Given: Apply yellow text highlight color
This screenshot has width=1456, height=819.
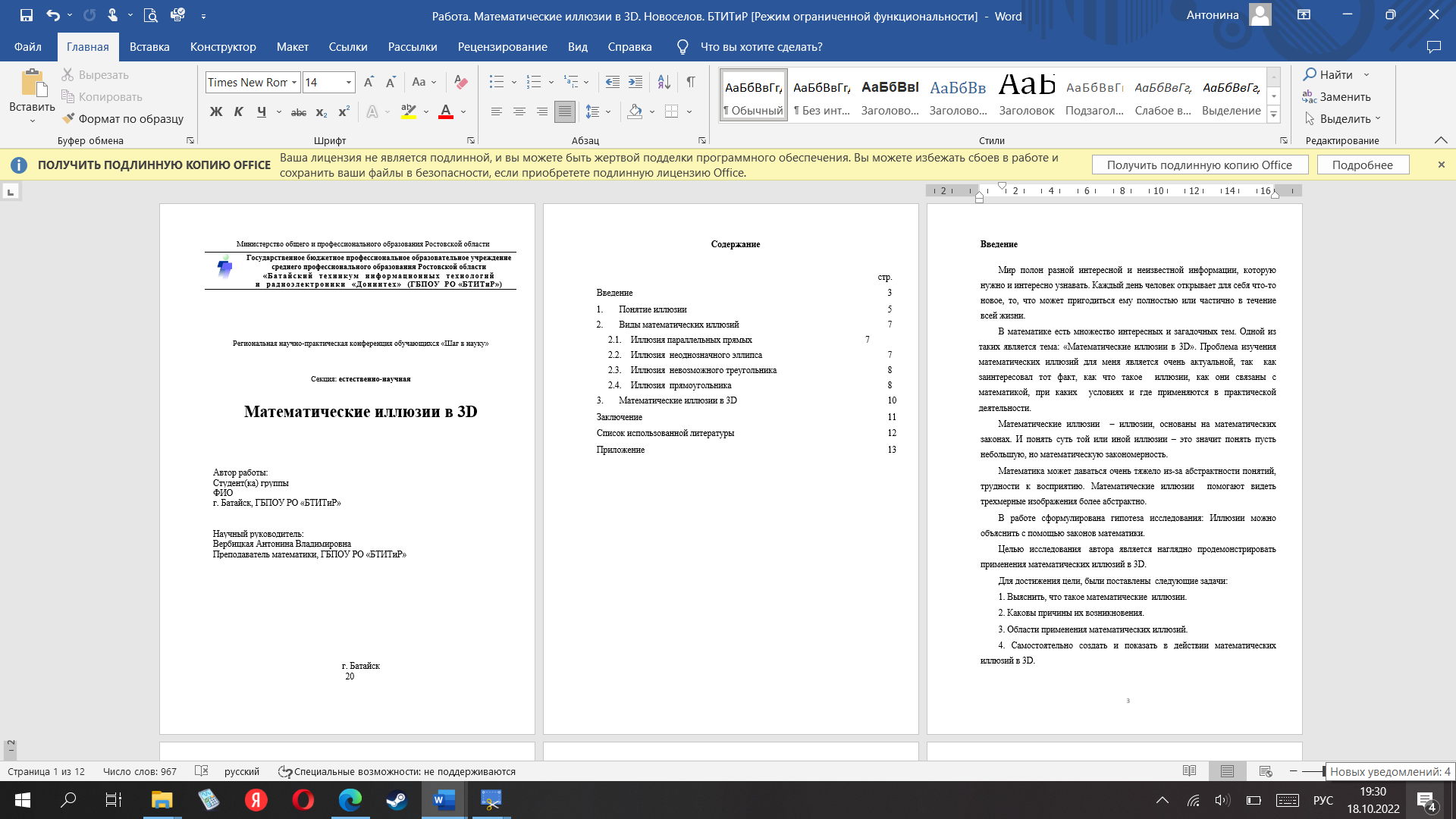Looking at the screenshot, I should pyautogui.click(x=409, y=112).
